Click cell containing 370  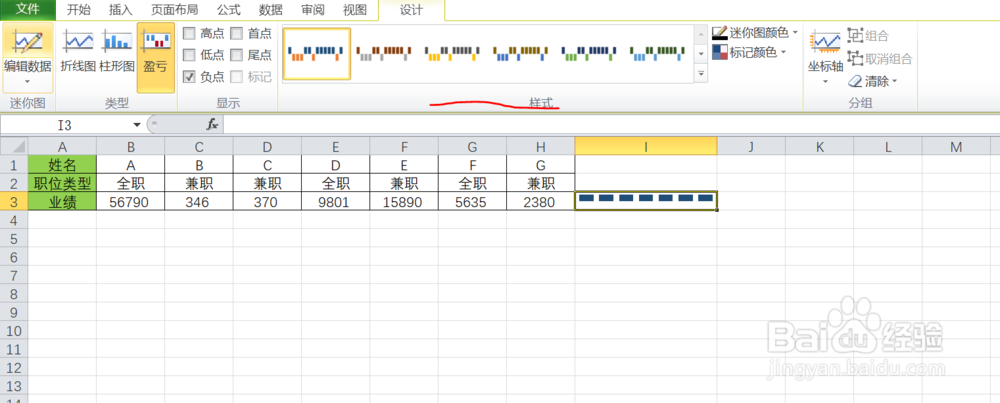267,202
